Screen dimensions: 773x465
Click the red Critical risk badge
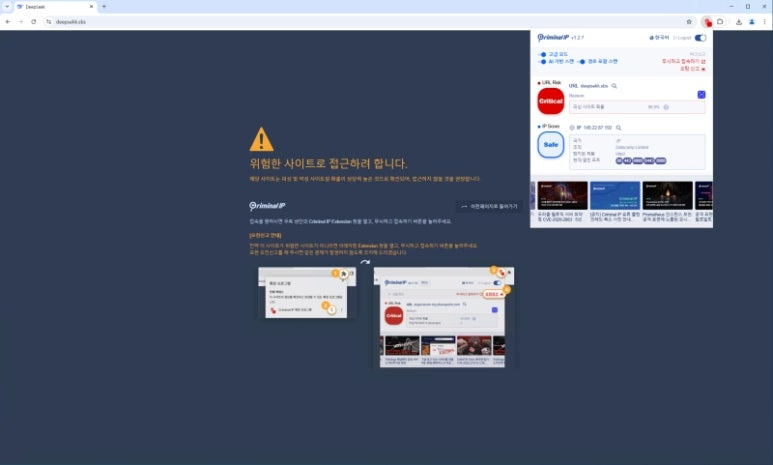click(551, 101)
